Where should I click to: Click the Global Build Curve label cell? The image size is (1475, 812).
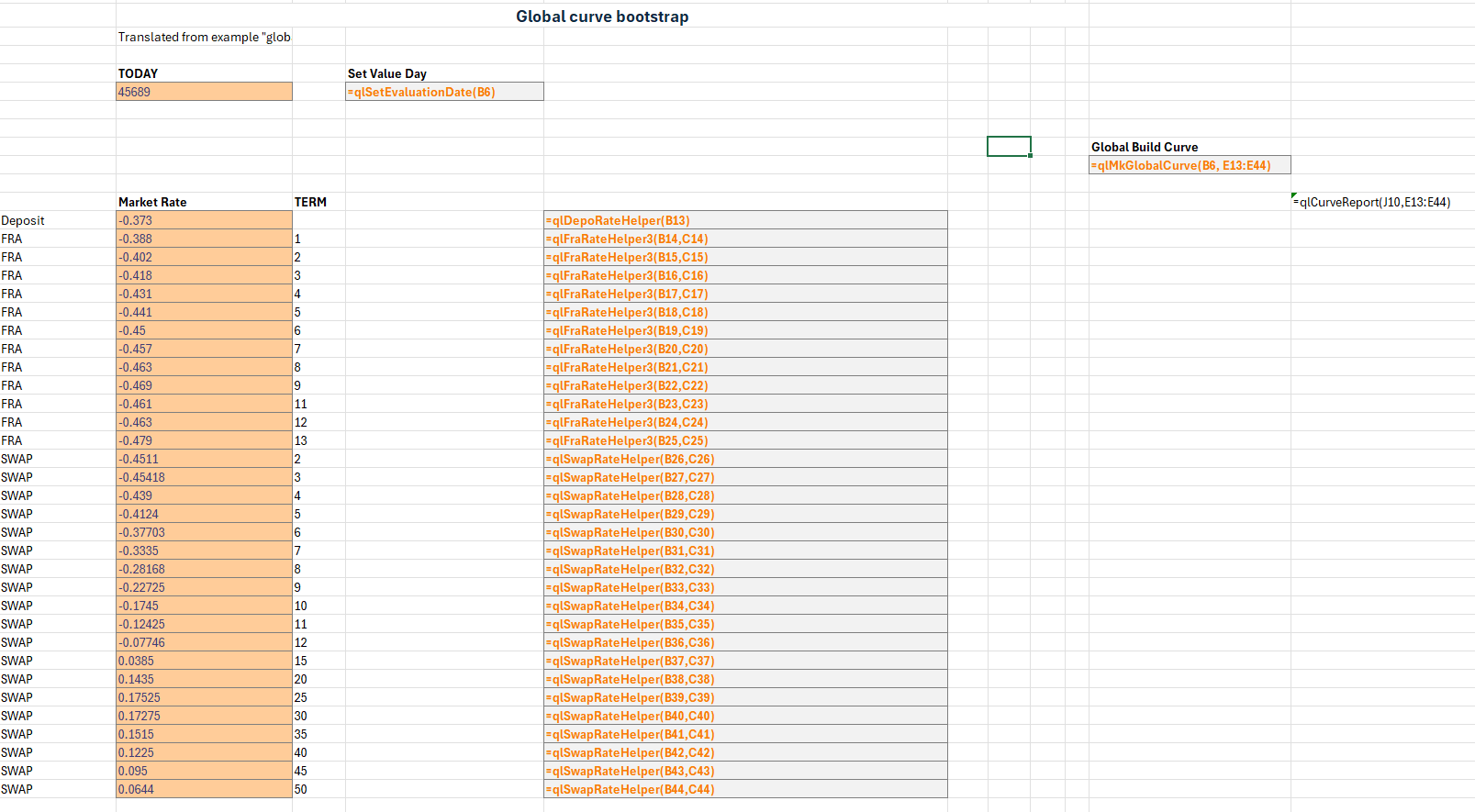pyautogui.click(x=1189, y=147)
